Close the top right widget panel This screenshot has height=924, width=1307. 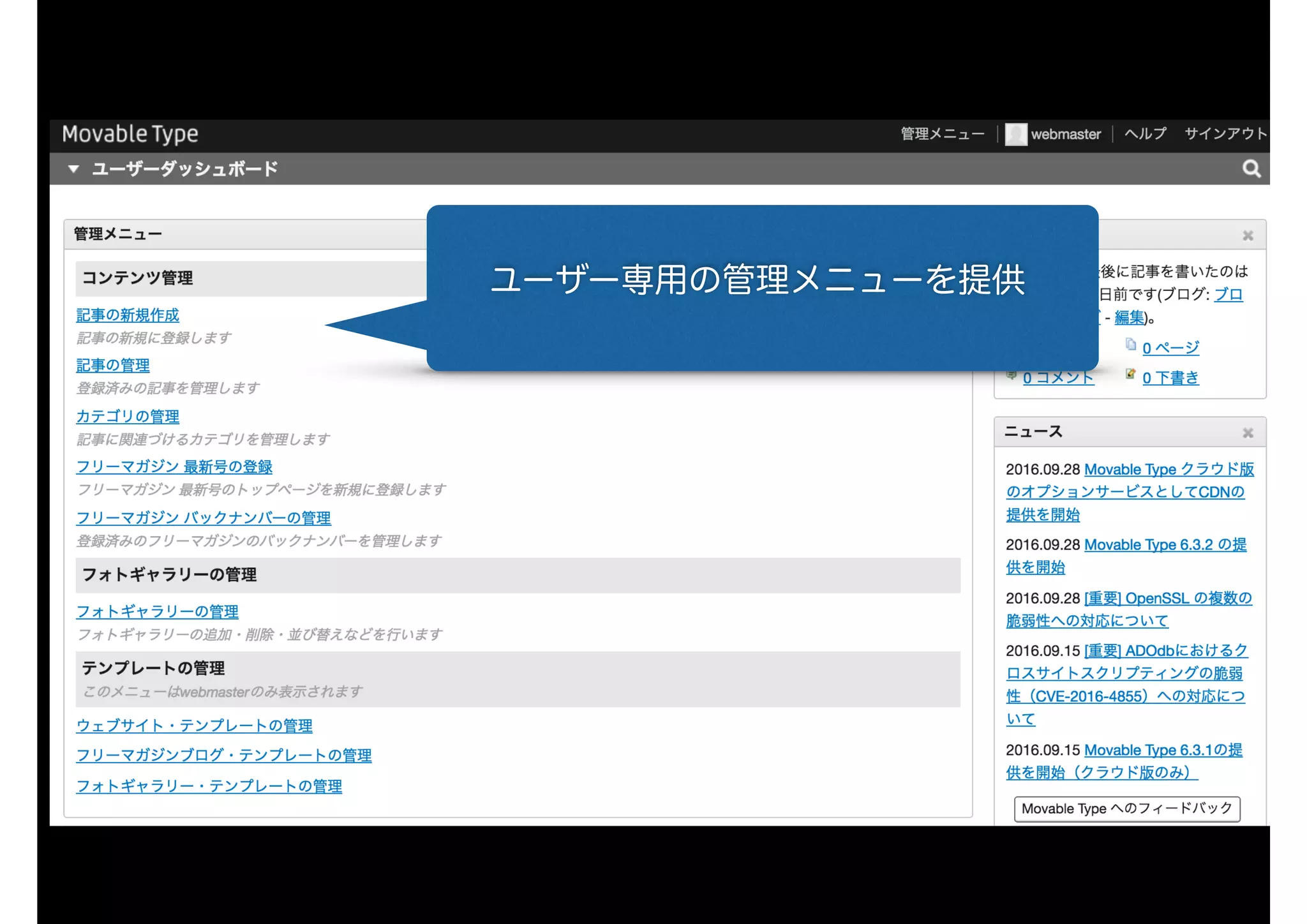[1248, 236]
